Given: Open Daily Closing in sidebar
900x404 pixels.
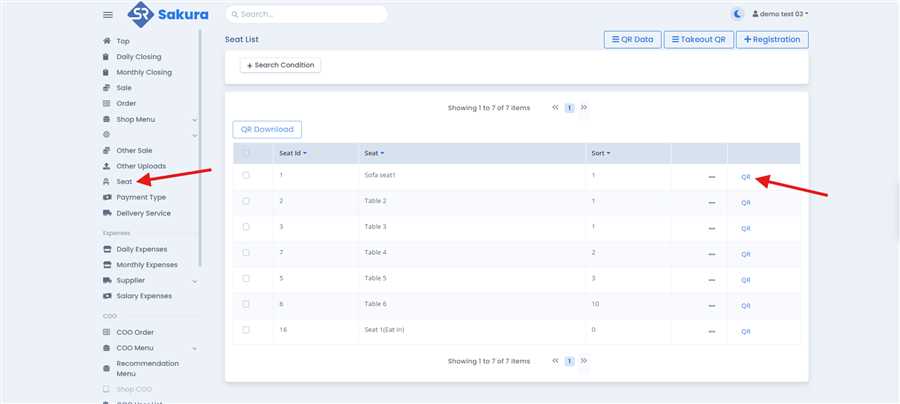Looking at the screenshot, I should pyautogui.click(x=138, y=57).
